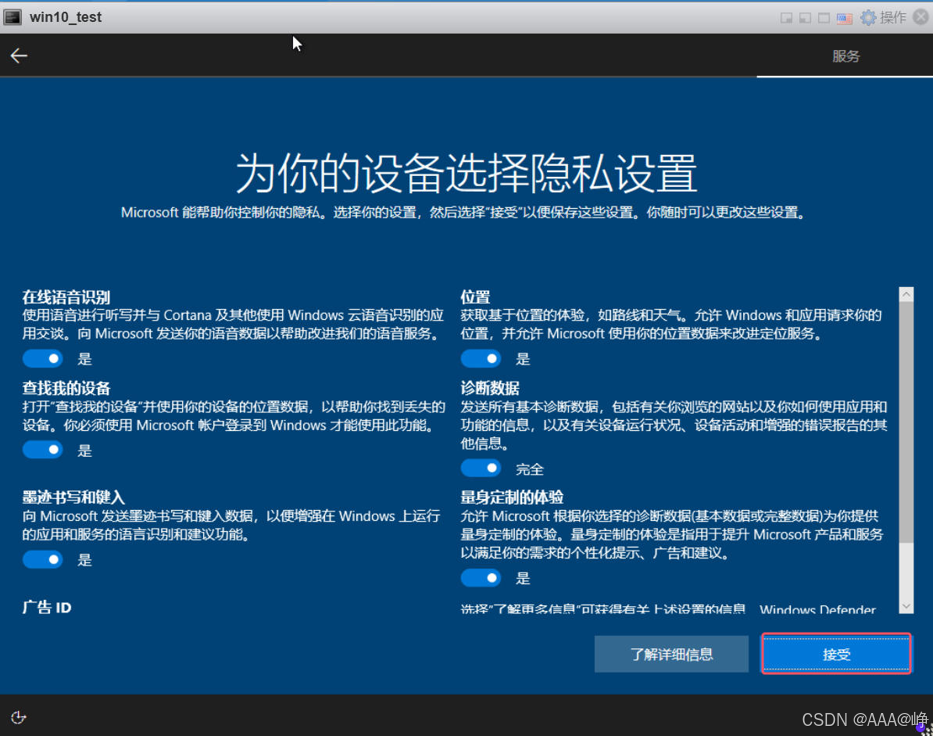Click the 接受 button
The width and height of the screenshot is (933, 736).
pyautogui.click(x=836, y=654)
